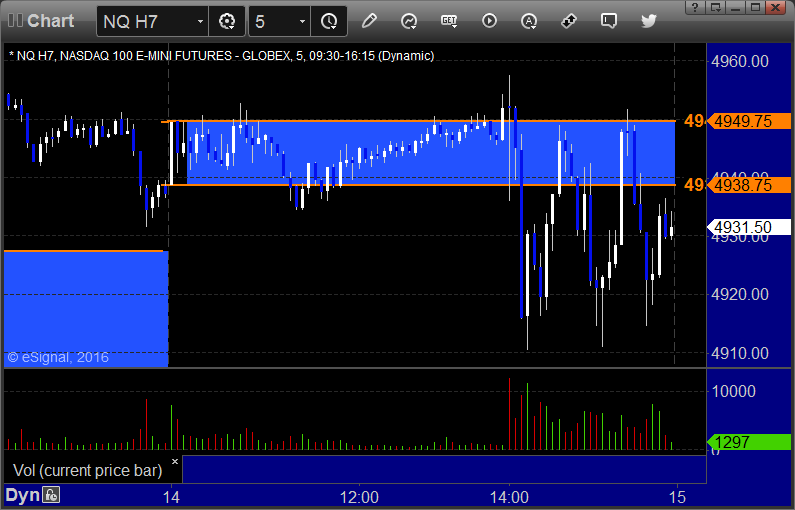The image size is (795, 510).
Task: Open the studies line-chart icon menu
Action: pos(409,21)
